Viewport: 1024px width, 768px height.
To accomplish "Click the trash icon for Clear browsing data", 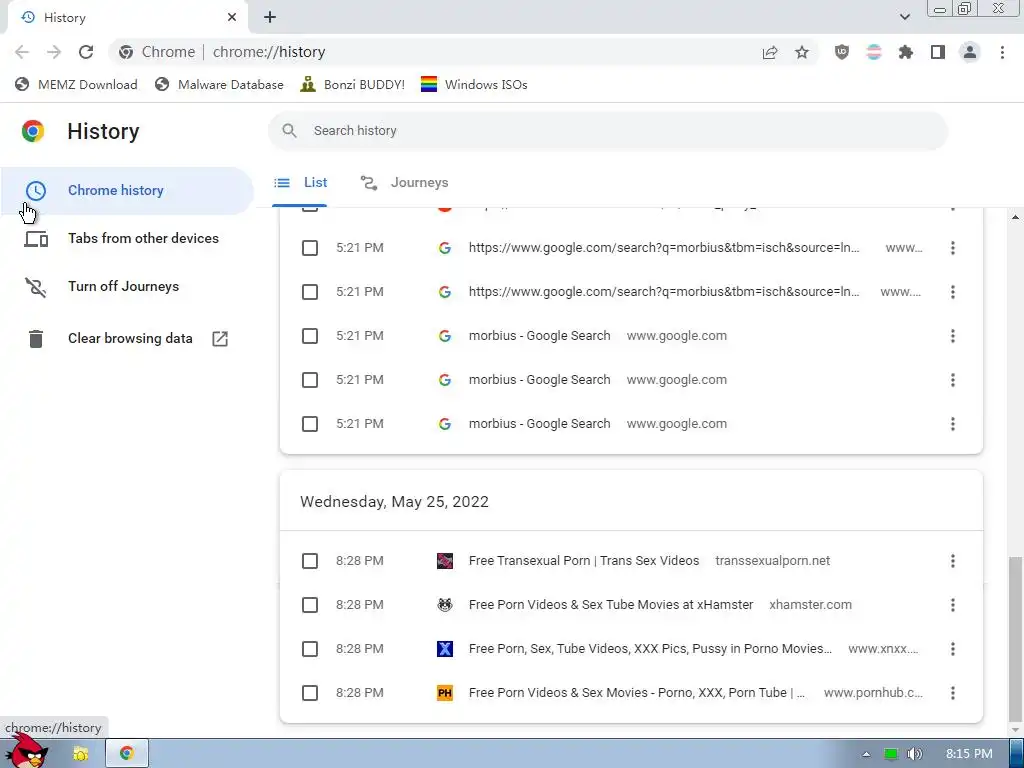I will click(35, 338).
